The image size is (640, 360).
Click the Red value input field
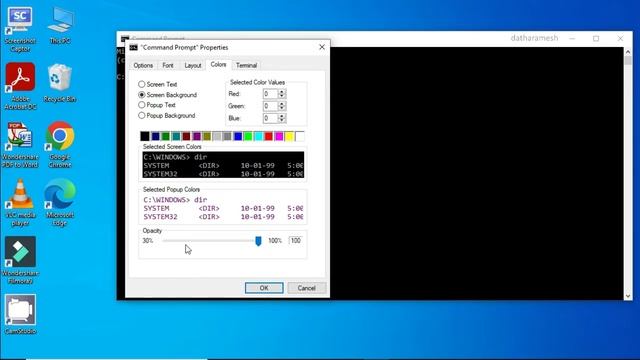(270, 94)
